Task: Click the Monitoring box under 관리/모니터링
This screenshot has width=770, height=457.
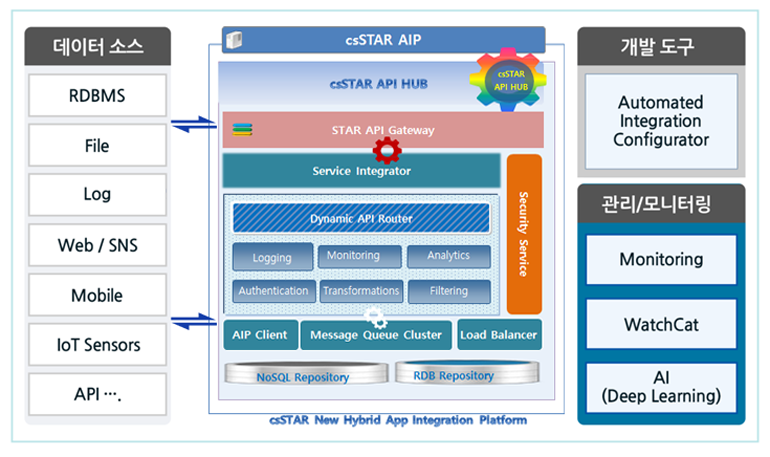Action: click(661, 259)
